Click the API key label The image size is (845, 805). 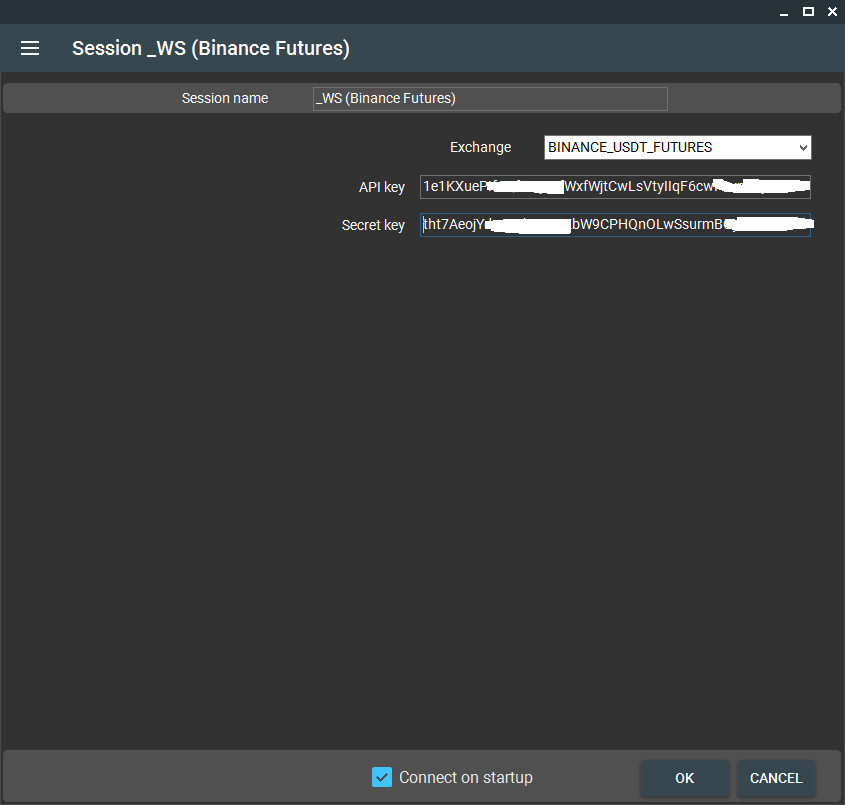tap(382, 187)
